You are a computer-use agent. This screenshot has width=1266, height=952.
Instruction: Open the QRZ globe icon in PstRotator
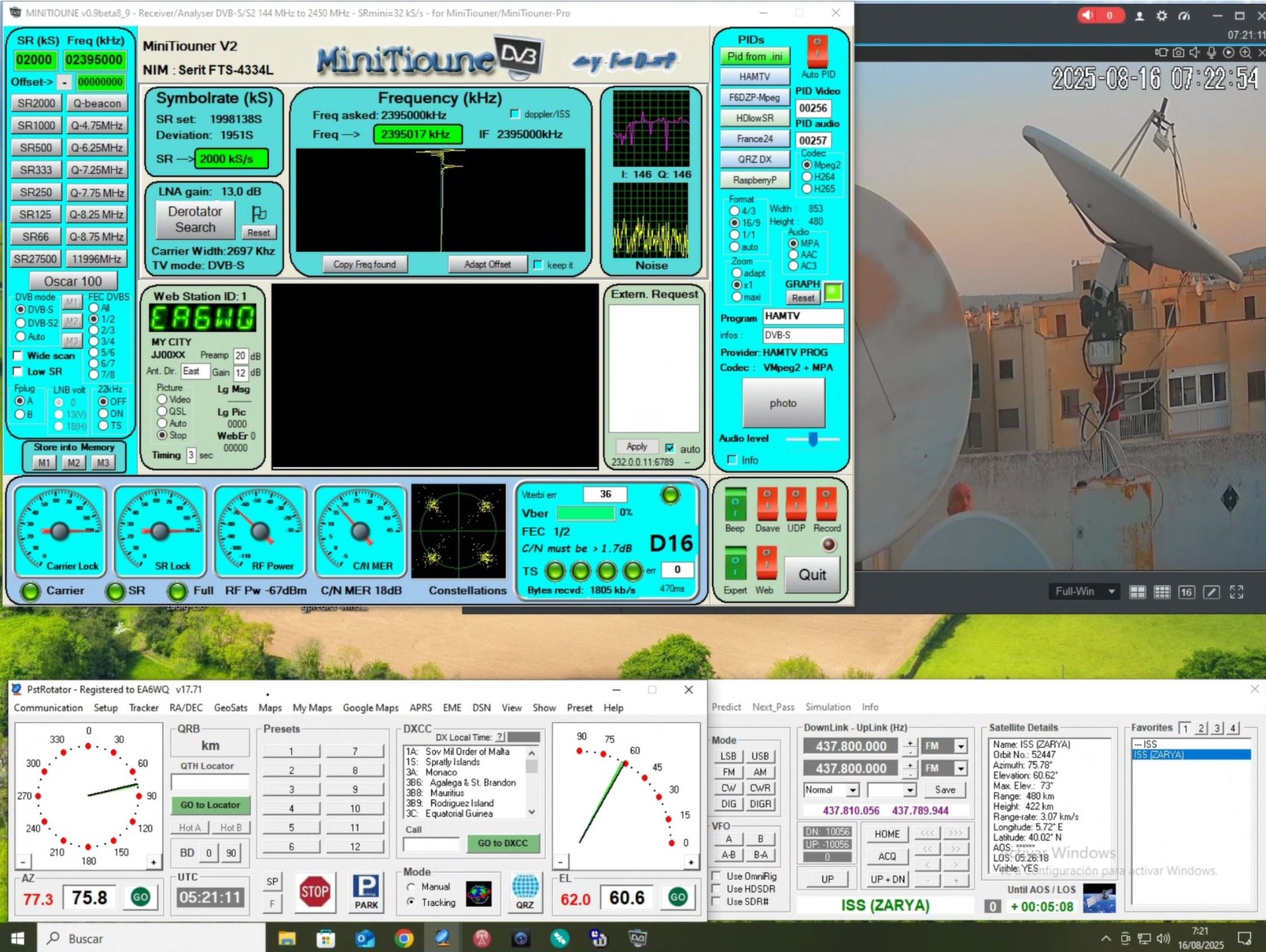(525, 892)
